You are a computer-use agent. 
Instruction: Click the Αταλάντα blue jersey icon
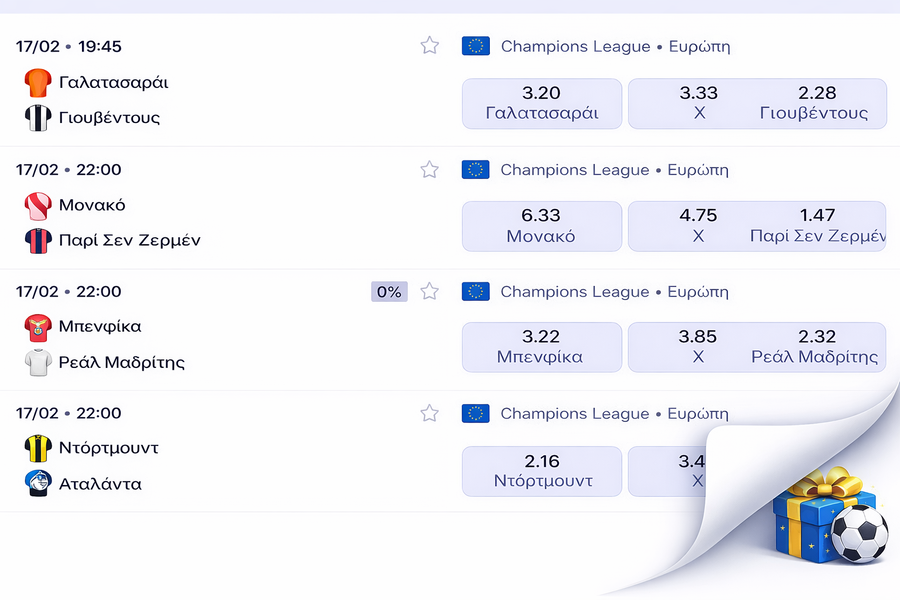[x=37, y=484]
